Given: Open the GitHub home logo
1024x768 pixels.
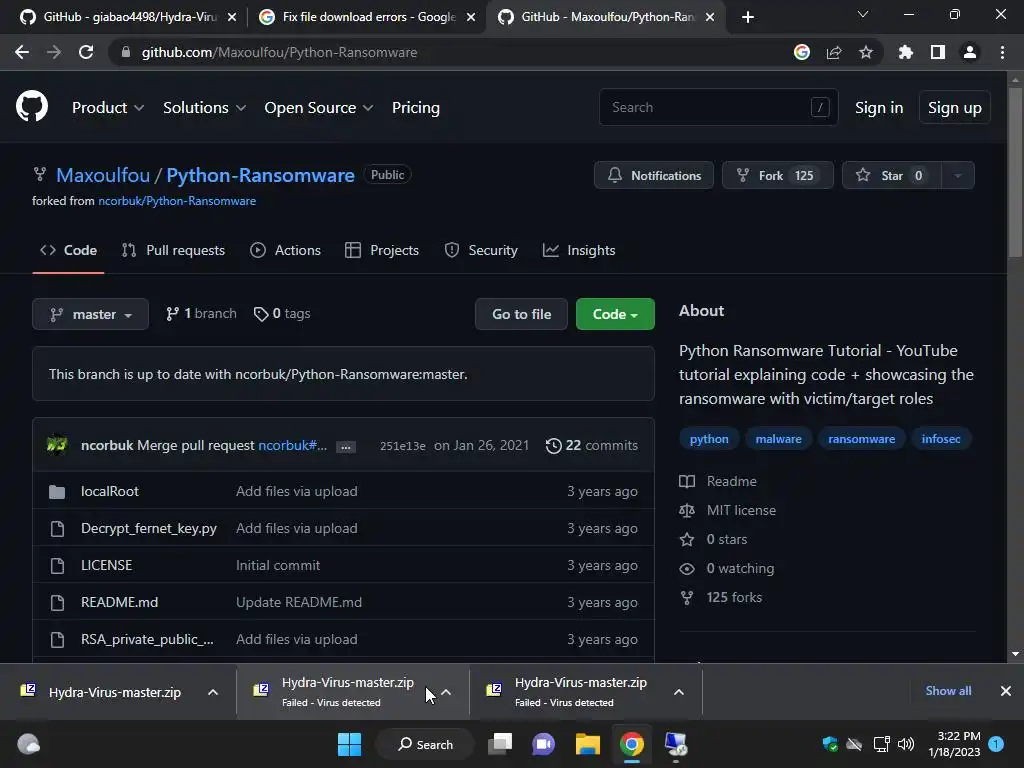Looking at the screenshot, I should coord(32,107).
